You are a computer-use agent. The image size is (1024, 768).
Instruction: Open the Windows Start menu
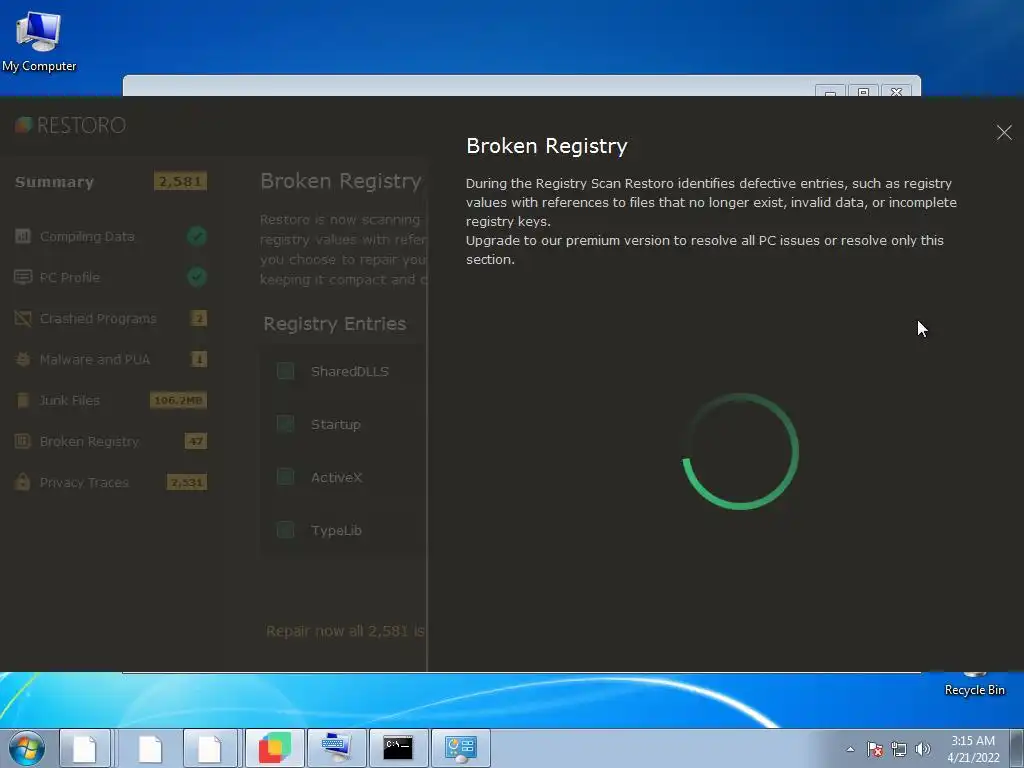click(x=27, y=748)
